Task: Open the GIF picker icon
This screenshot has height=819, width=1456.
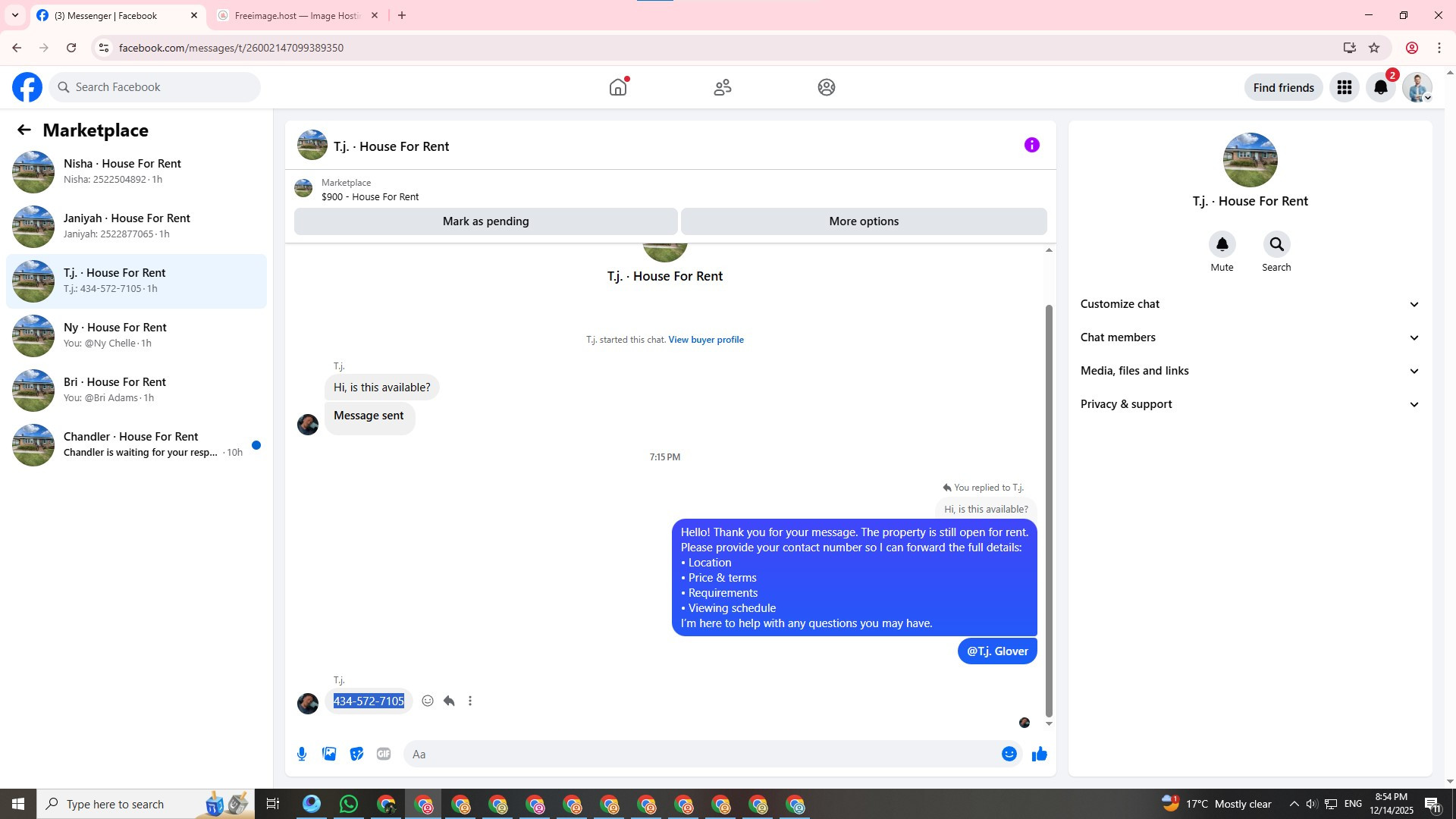Action: point(384,754)
